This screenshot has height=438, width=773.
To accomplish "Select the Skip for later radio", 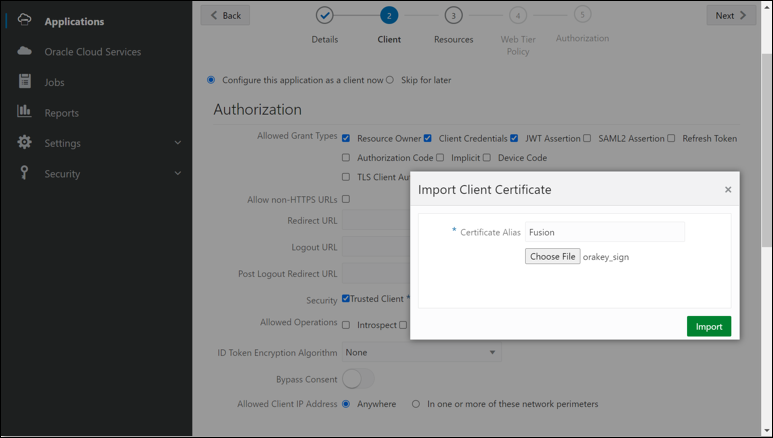I will (390, 80).
